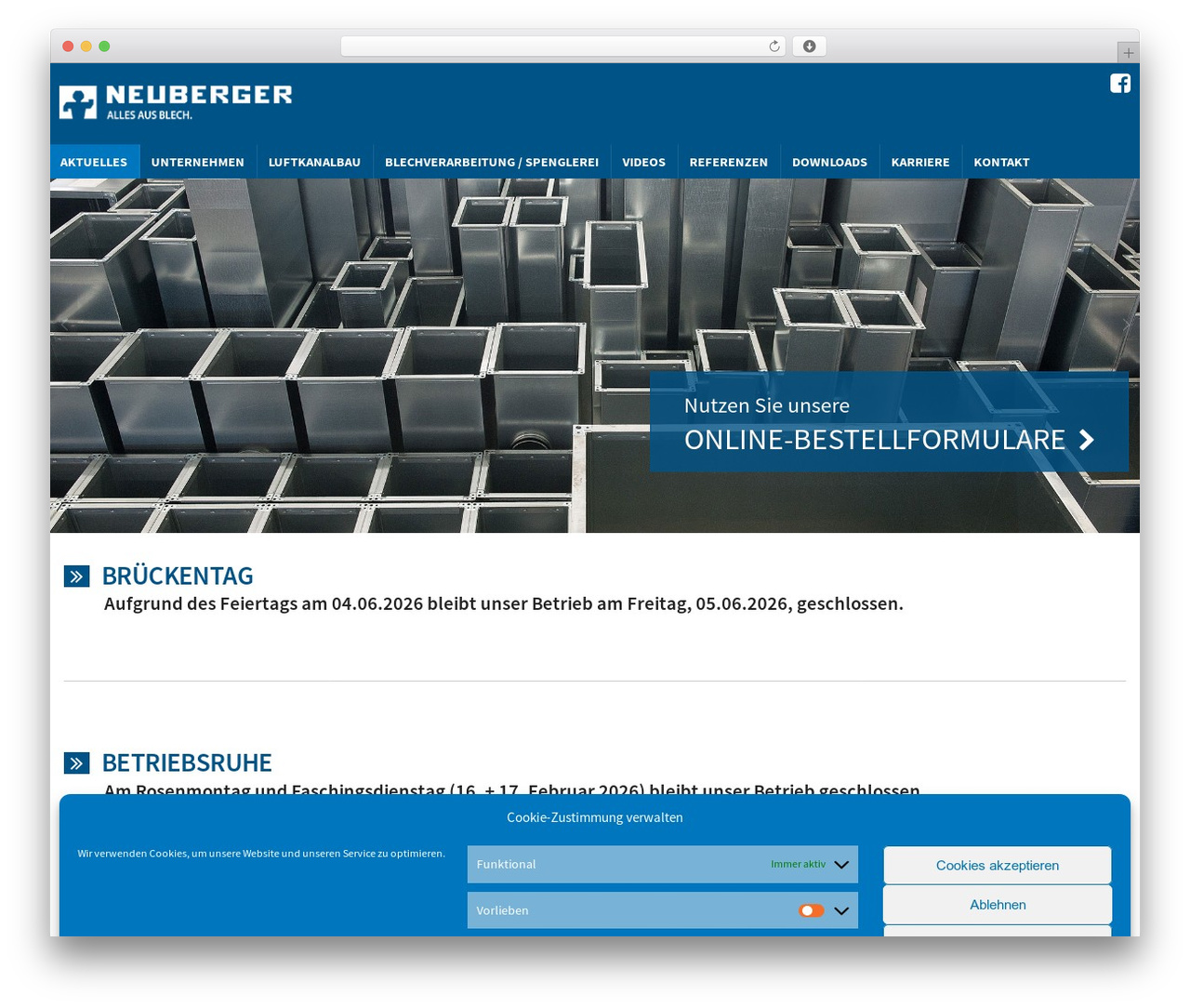Image resolution: width=1190 pixels, height=1008 pixels.
Task: Go to the Downloads page
Action: tap(829, 162)
